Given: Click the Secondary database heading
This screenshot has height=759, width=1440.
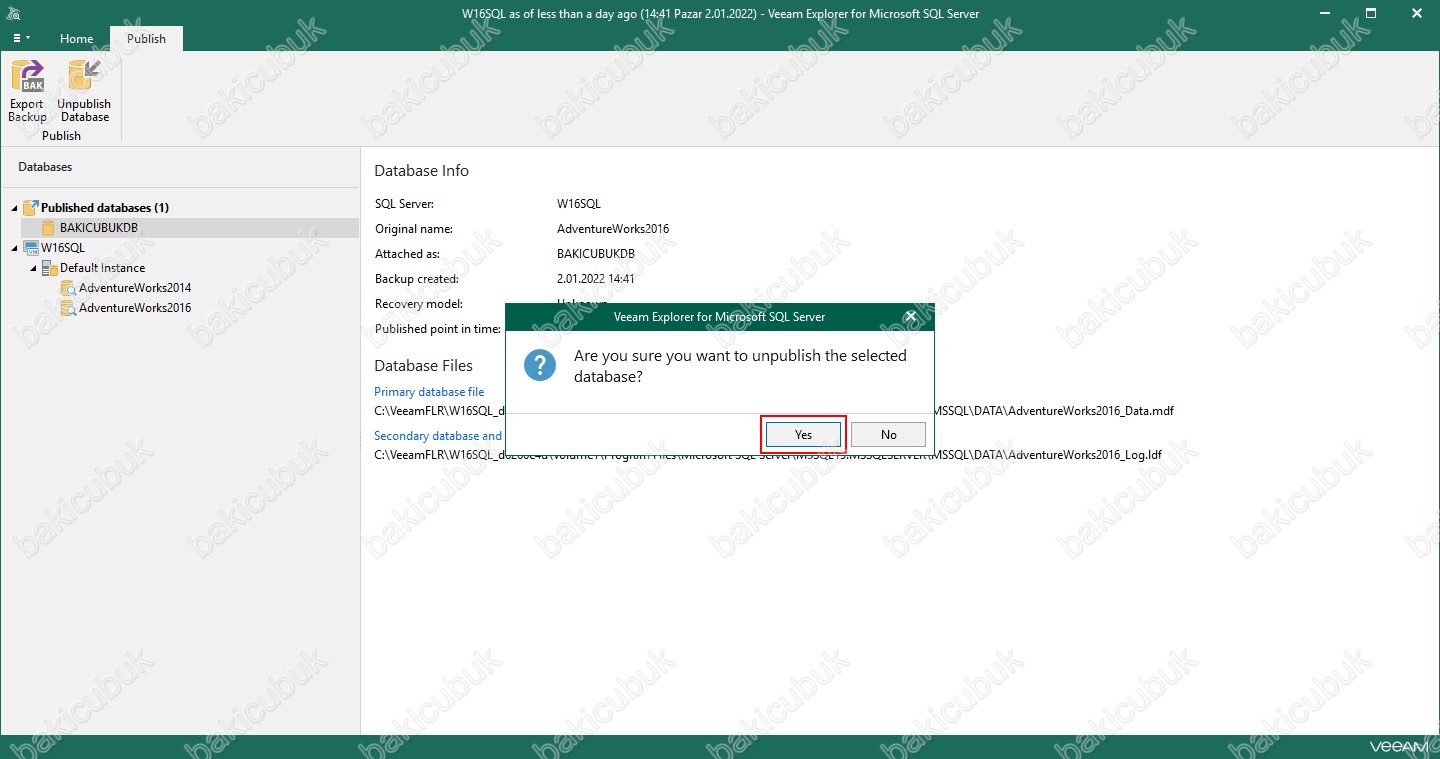Looking at the screenshot, I should [x=438, y=436].
